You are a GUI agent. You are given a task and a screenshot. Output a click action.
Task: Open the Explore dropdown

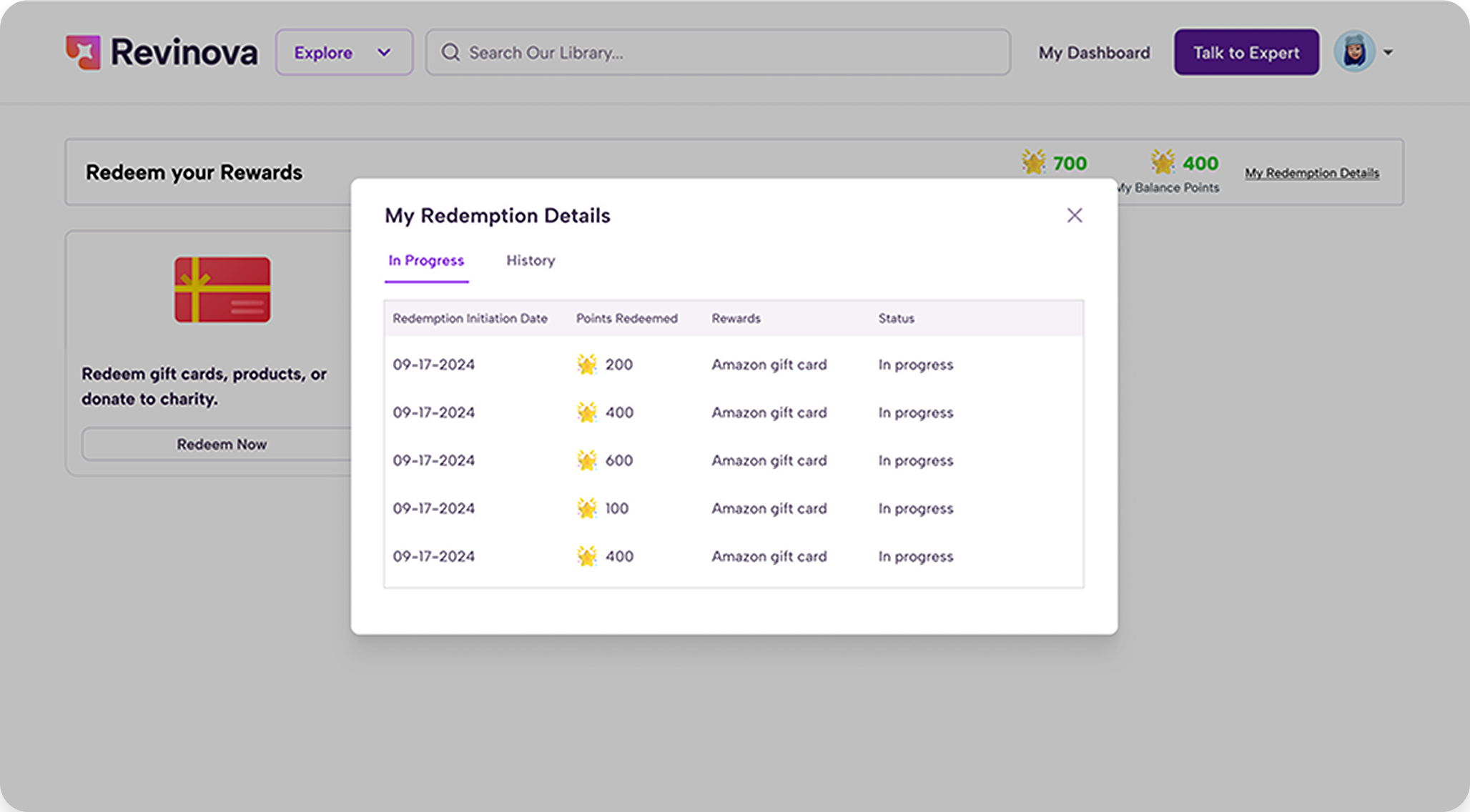(344, 52)
